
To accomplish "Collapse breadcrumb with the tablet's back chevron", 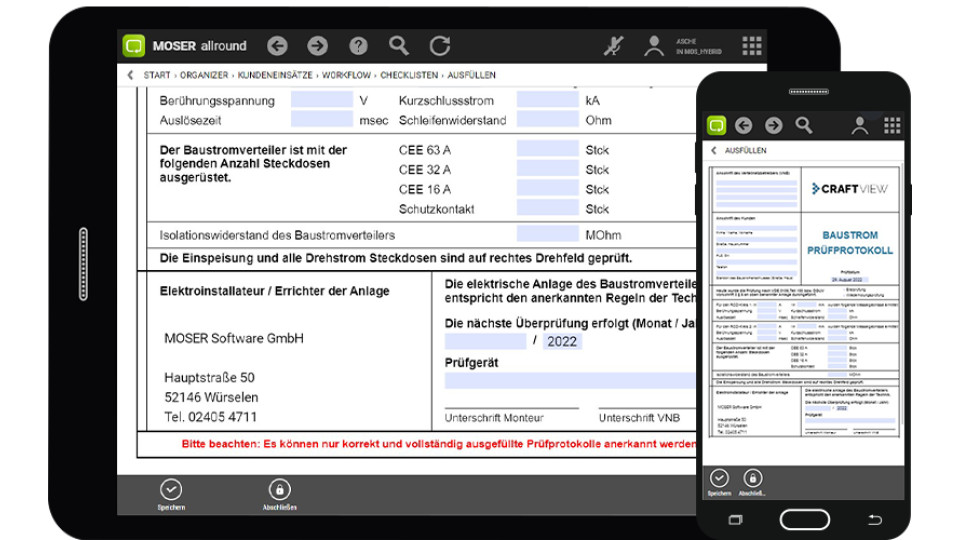I will (130, 75).
